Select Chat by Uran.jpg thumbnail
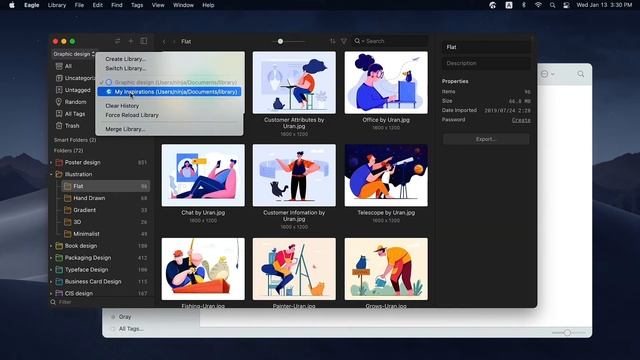This screenshot has width=640, height=360. point(203,175)
